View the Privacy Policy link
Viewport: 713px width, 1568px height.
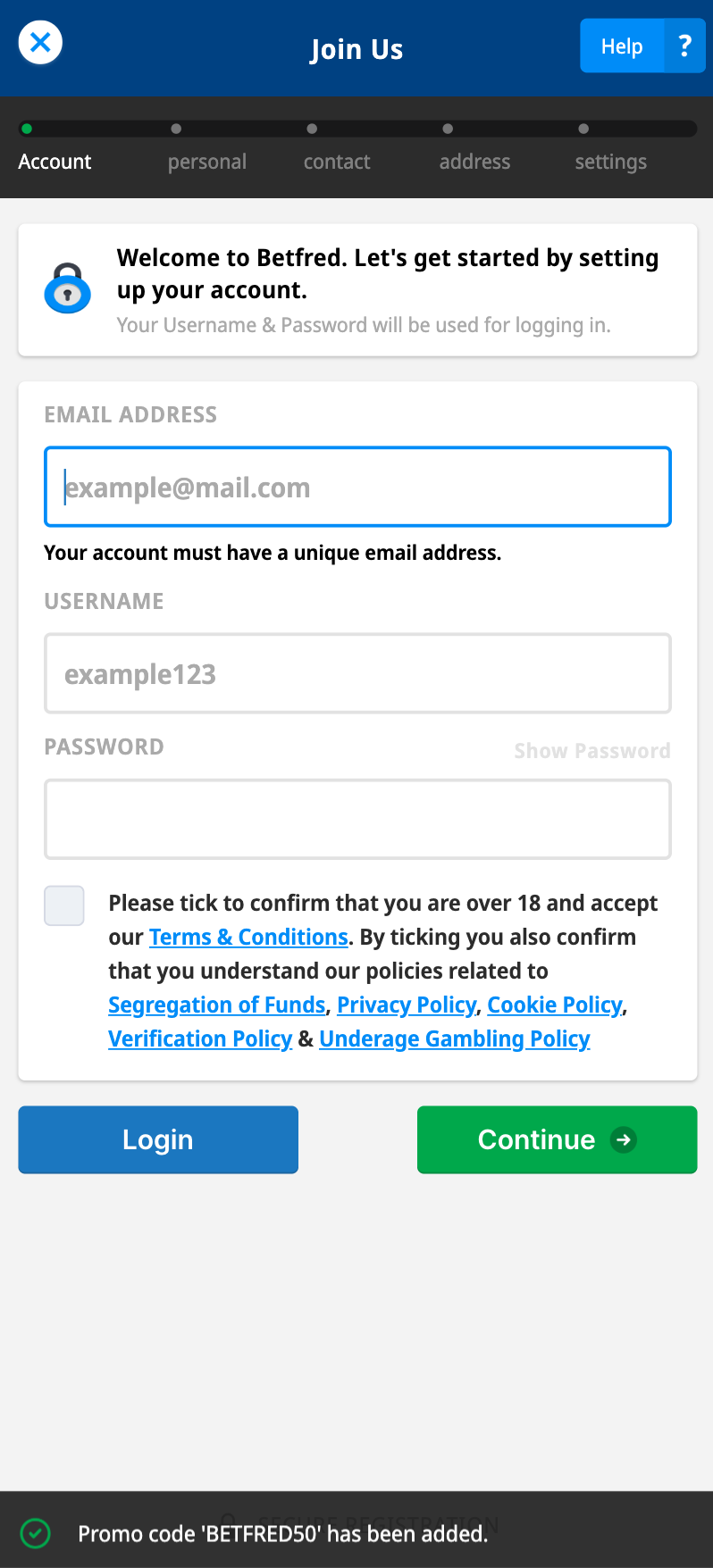406,1005
